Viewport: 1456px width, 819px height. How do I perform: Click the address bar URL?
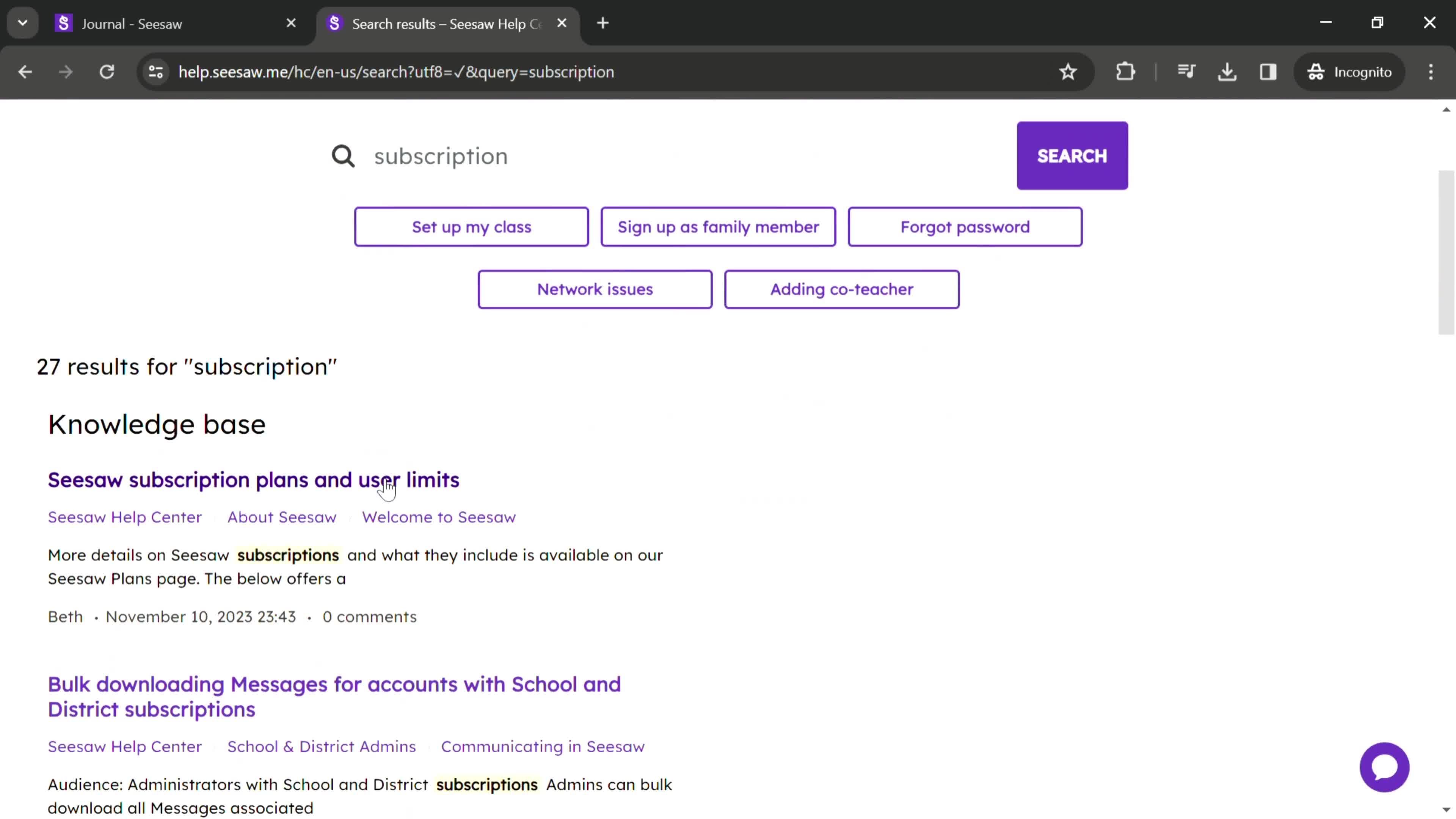click(x=395, y=72)
